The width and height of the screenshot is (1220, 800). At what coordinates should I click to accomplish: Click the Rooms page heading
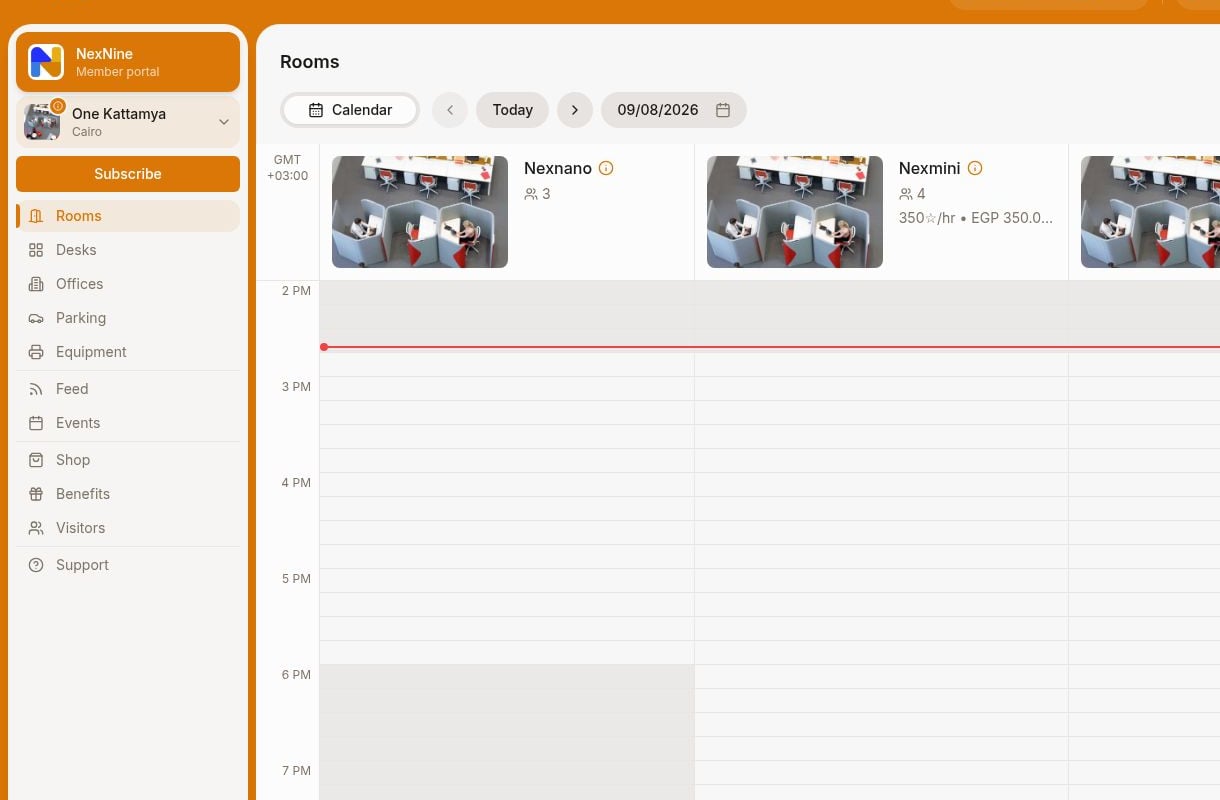(x=310, y=62)
